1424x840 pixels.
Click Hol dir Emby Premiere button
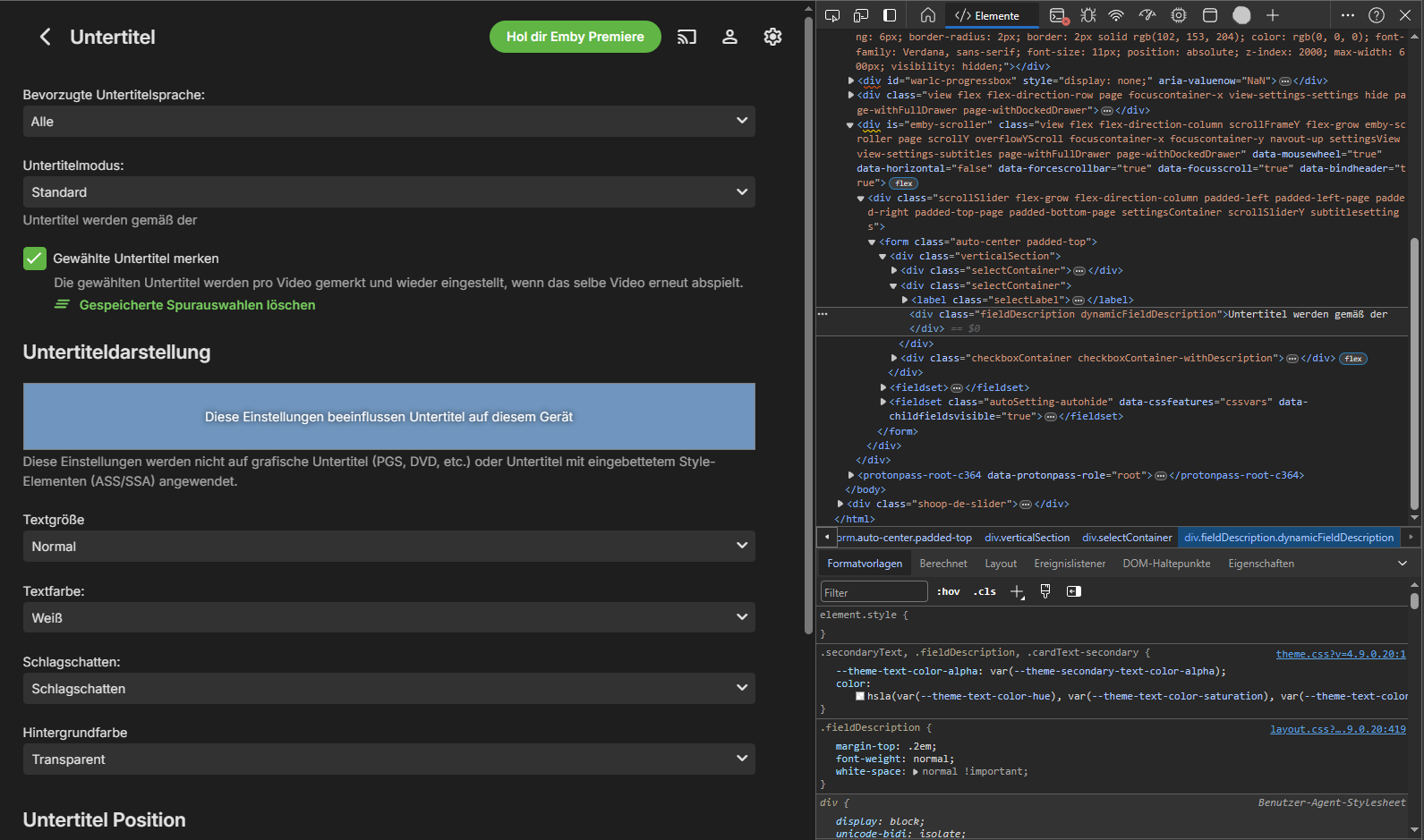tap(575, 37)
